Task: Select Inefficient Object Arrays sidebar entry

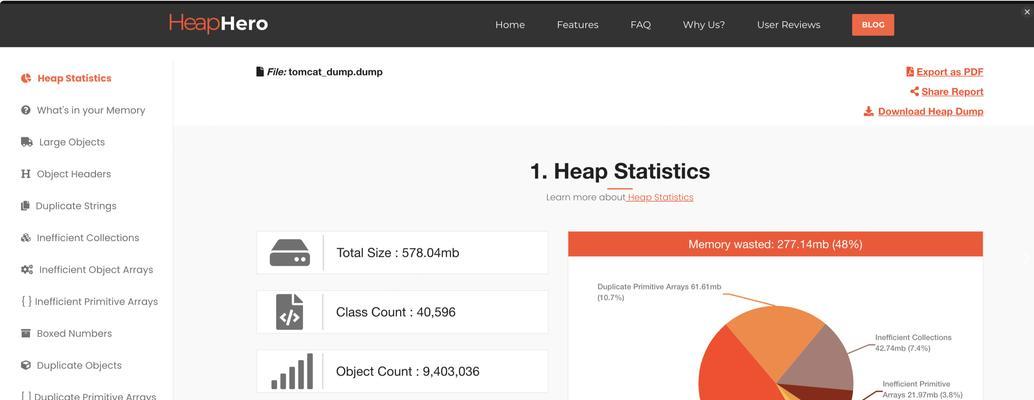Action: [x=96, y=270]
